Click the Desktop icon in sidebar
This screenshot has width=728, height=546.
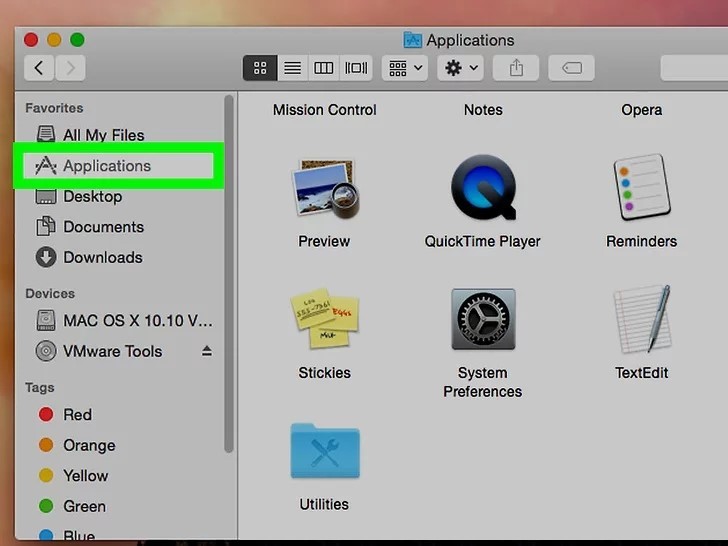point(46,197)
